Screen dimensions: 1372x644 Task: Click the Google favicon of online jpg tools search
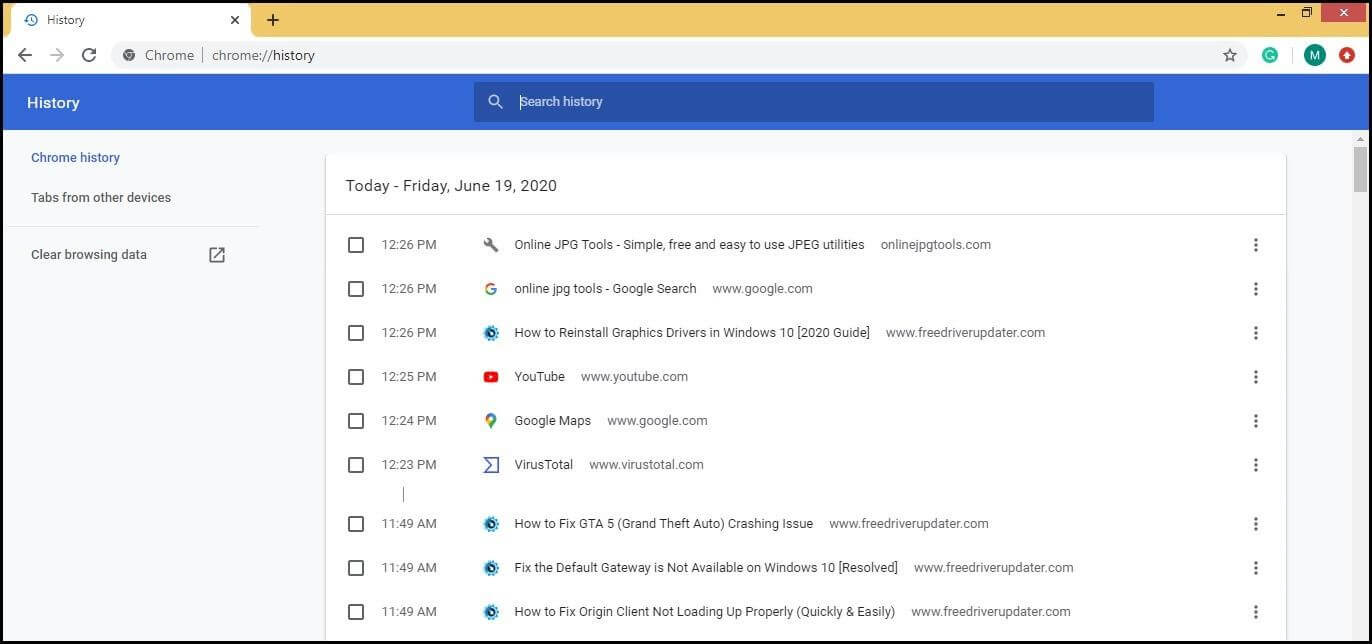tap(491, 289)
